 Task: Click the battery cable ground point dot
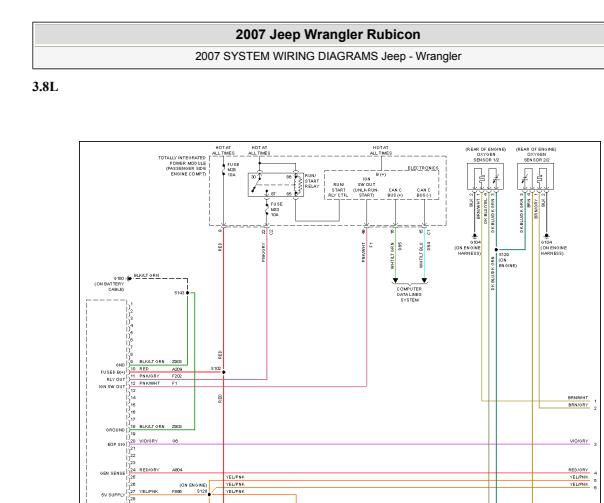[129, 278]
